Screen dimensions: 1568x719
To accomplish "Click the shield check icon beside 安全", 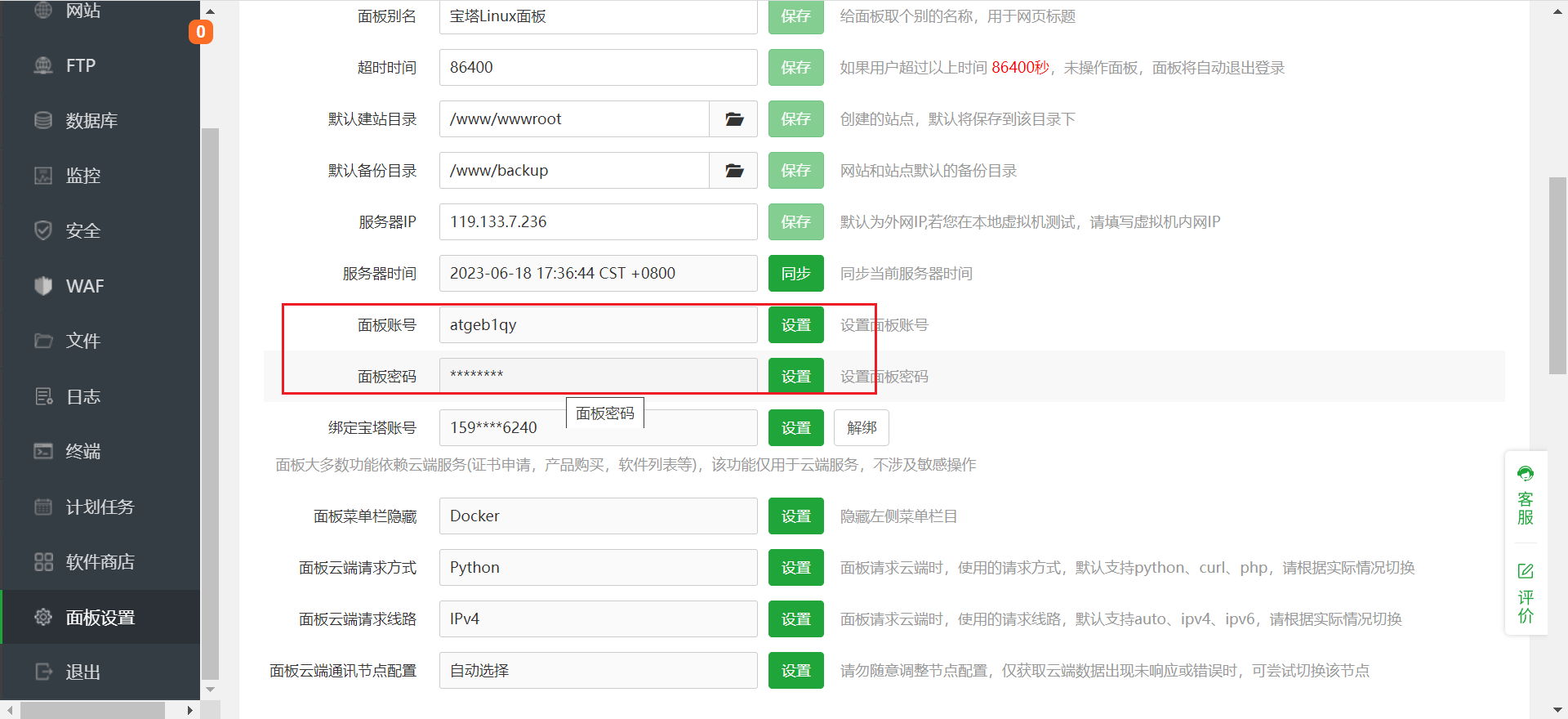I will click(x=43, y=230).
